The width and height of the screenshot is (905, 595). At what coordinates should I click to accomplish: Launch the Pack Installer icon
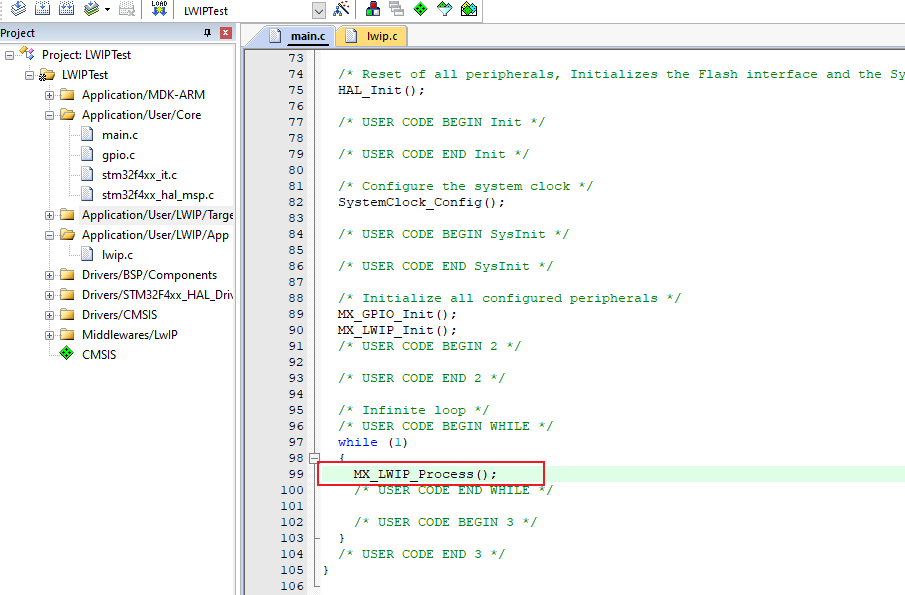(x=469, y=9)
